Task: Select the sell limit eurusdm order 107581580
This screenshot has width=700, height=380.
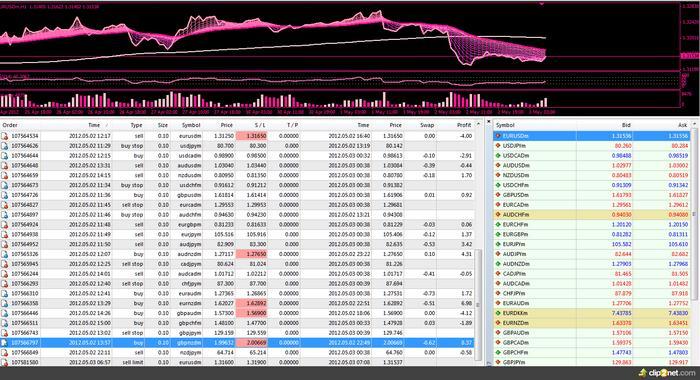Action: pos(237,362)
